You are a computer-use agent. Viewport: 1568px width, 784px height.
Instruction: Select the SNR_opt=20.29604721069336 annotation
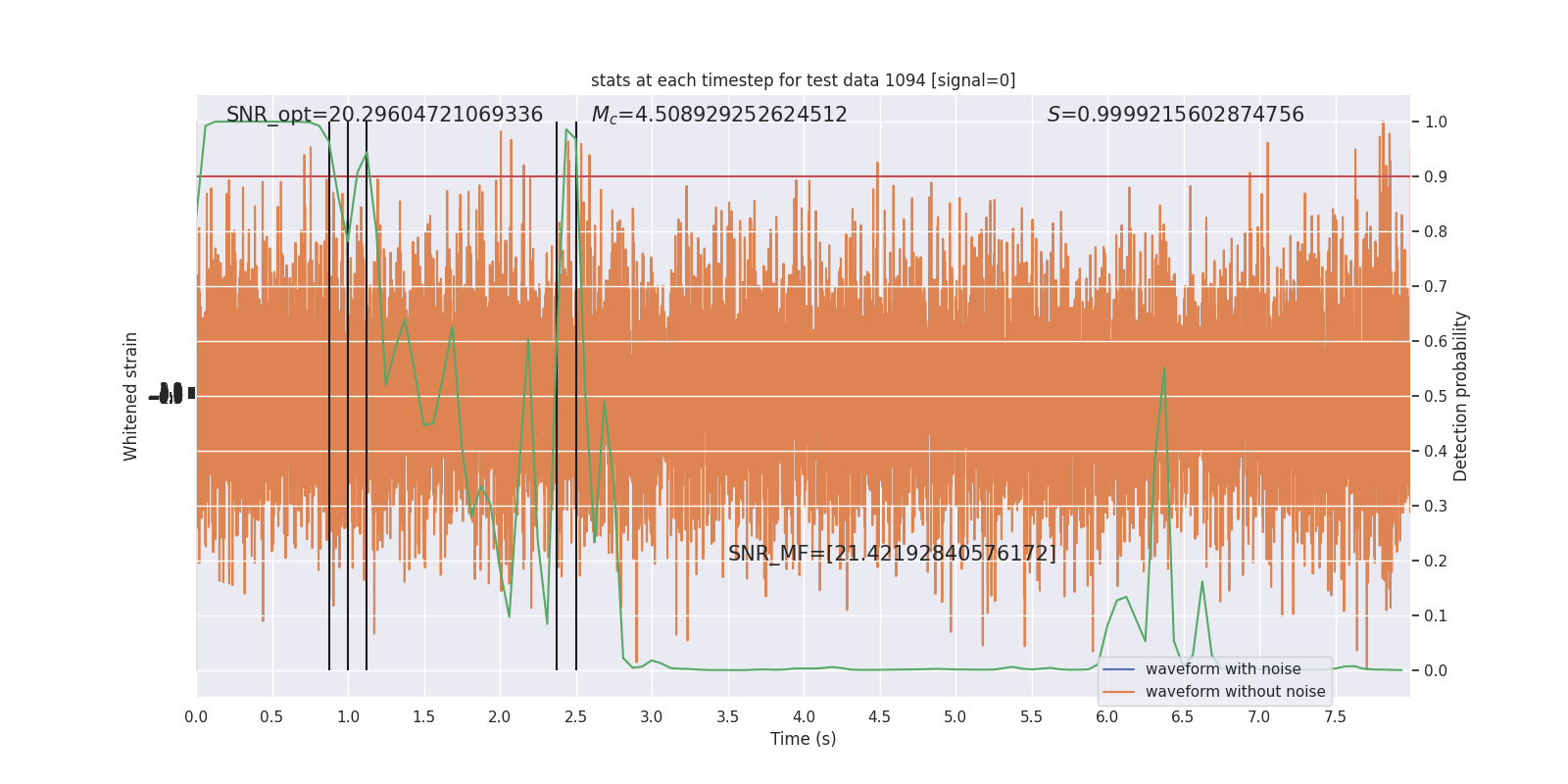[384, 115]
